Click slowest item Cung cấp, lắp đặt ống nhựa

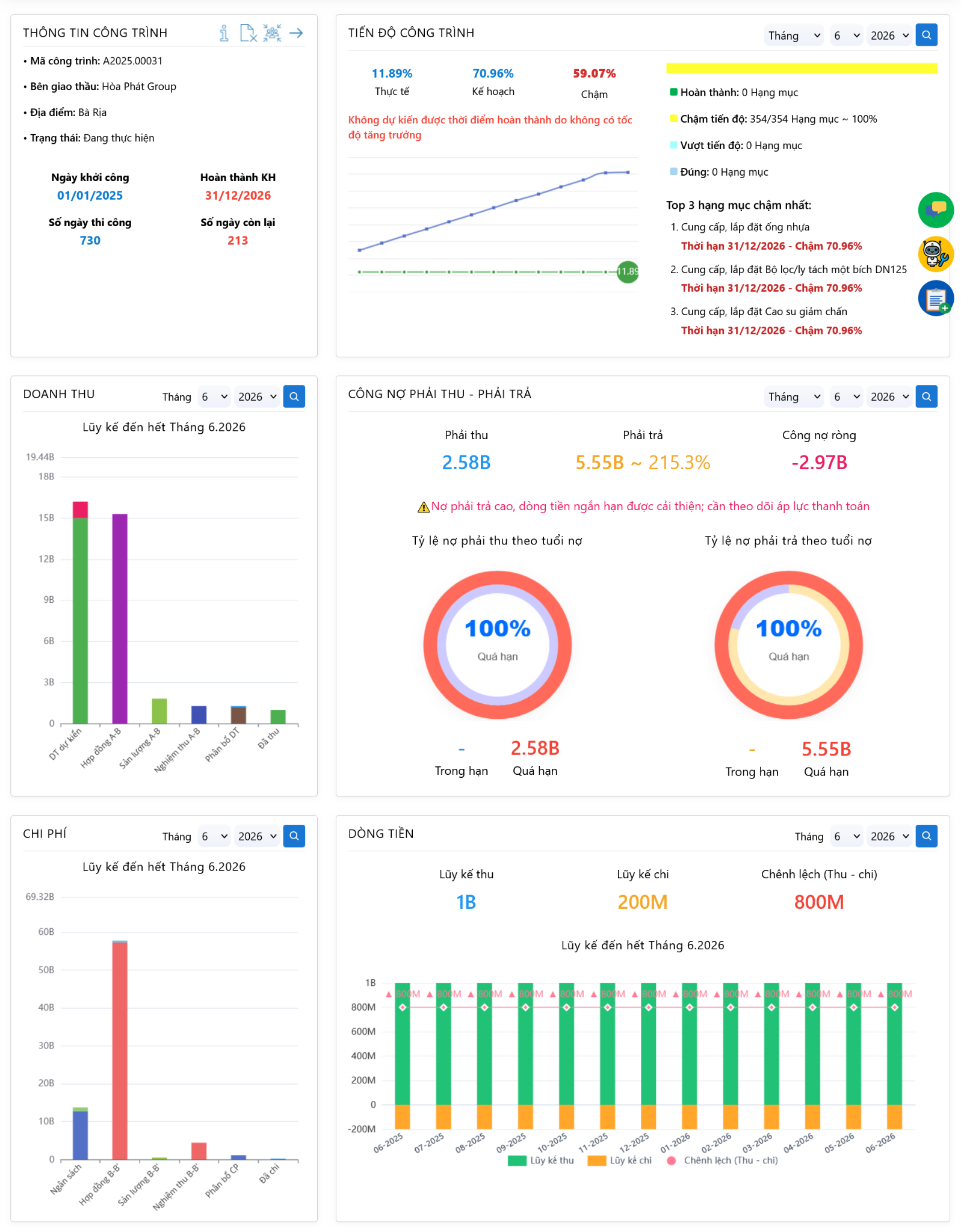745,227
